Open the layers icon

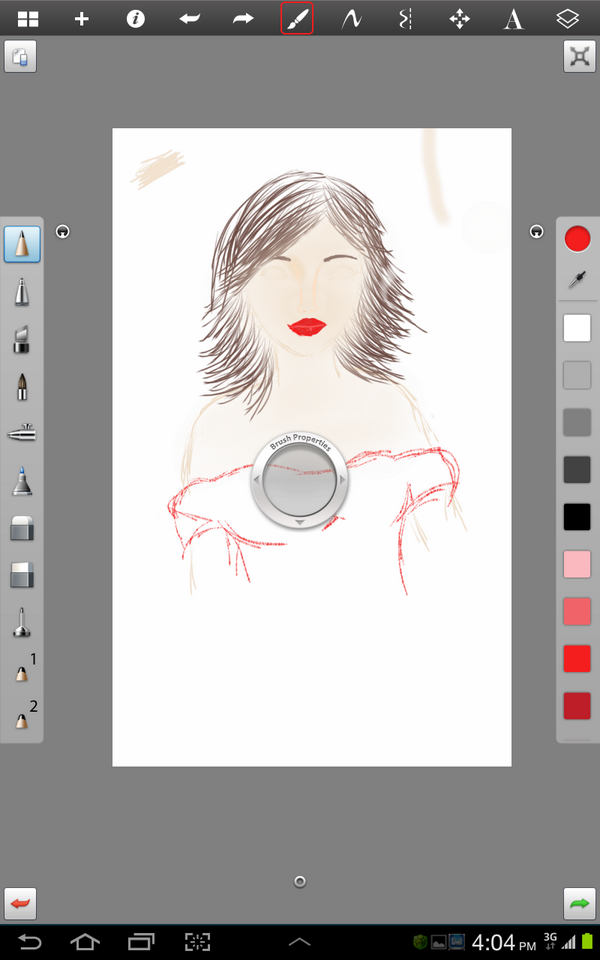568,19
